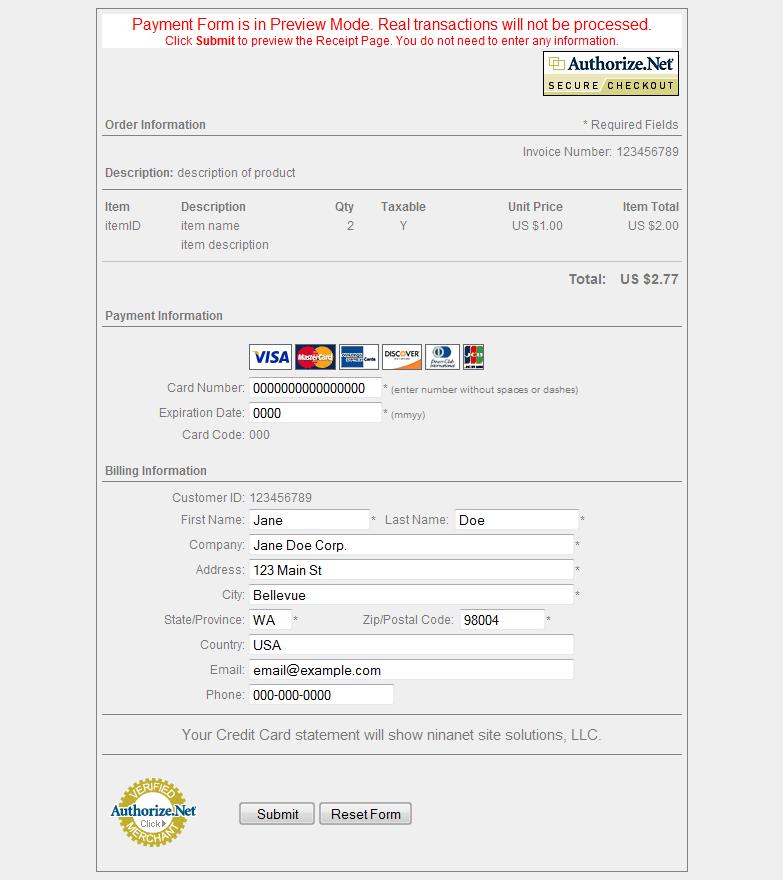The width and height of the screenshot is (783, 880).
Task: Click the Visa card logo
Action: pos(270,357)
